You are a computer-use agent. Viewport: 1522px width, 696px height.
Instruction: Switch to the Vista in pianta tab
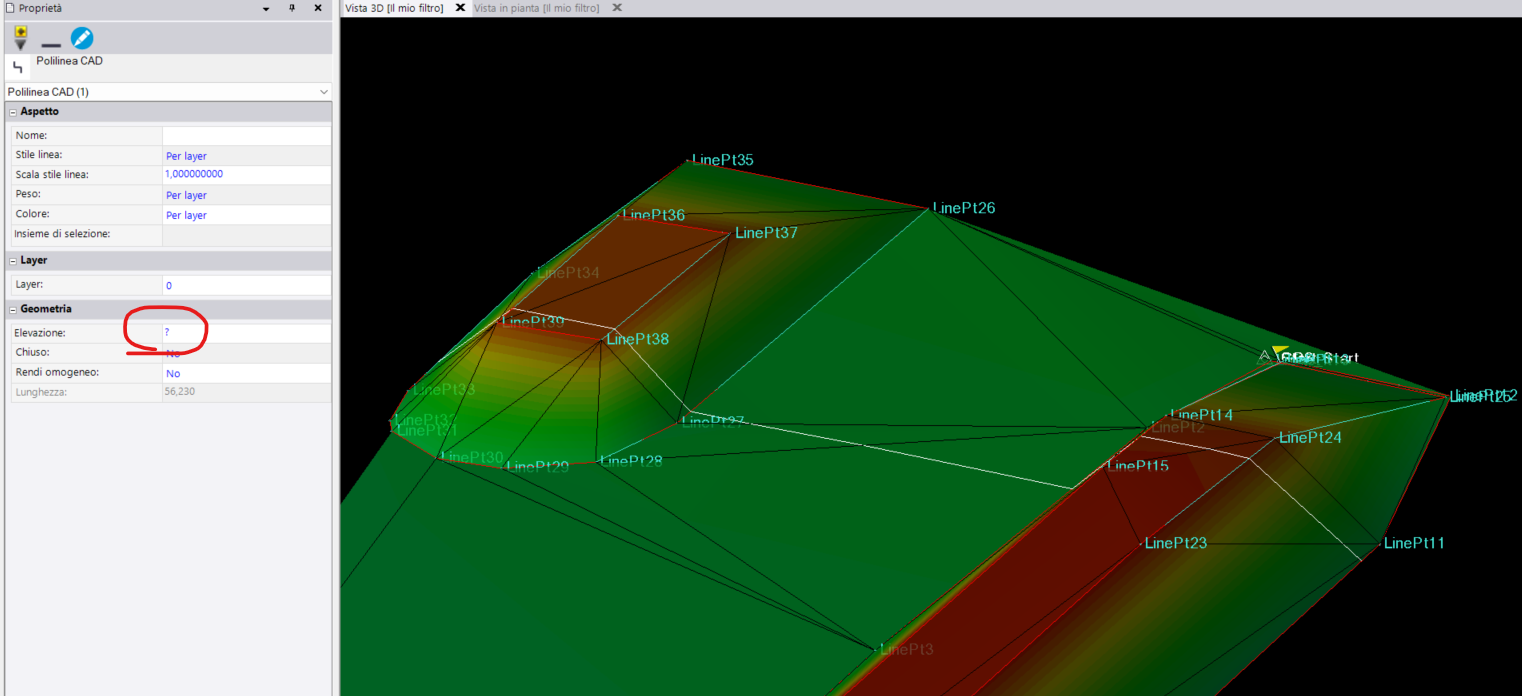click(536, 8)
